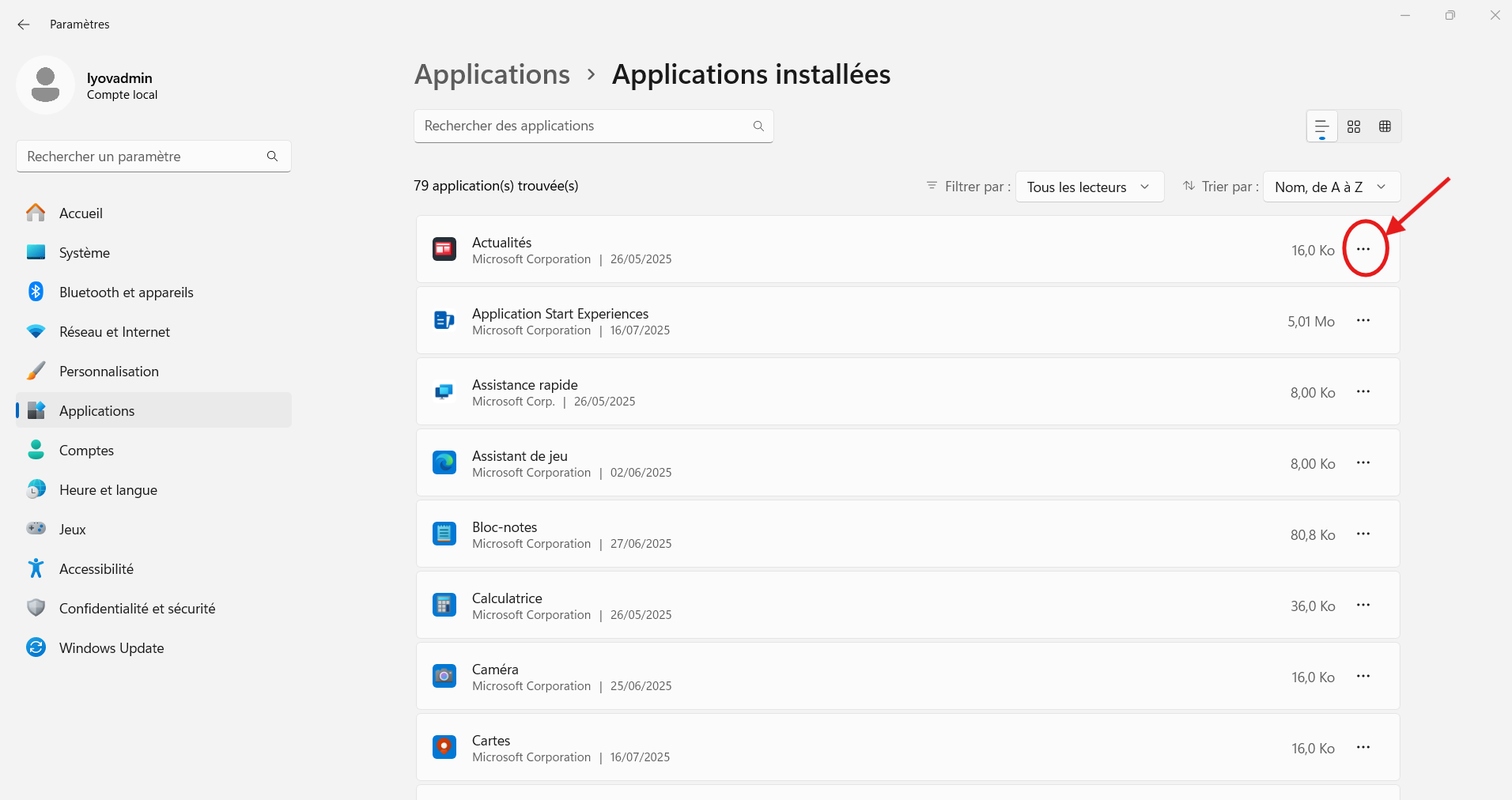Select Confidentialité et sécurité in sidebar

coord(137,609)
